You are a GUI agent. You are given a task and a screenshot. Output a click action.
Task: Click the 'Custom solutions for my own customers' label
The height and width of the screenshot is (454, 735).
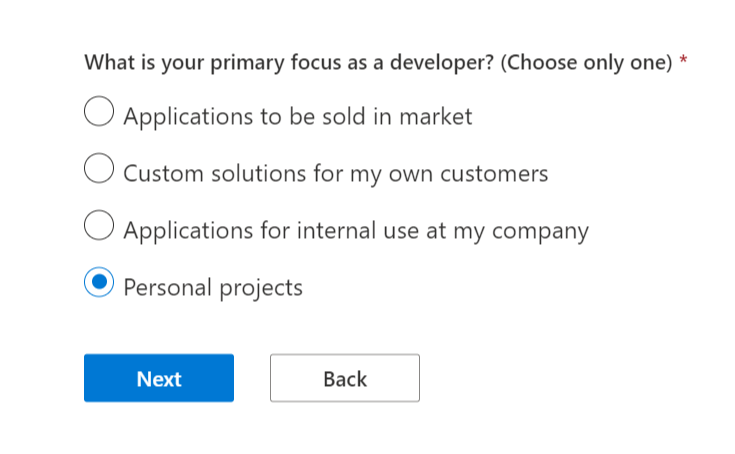335,174
